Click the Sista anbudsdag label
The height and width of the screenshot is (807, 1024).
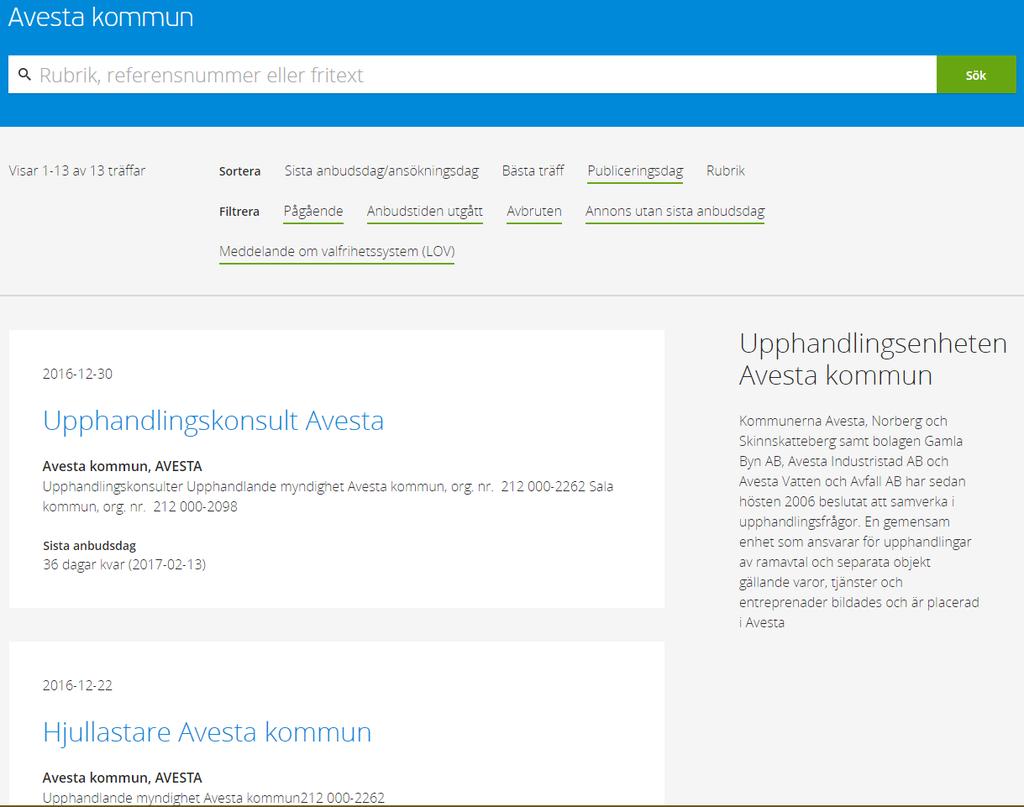point(89,546)
